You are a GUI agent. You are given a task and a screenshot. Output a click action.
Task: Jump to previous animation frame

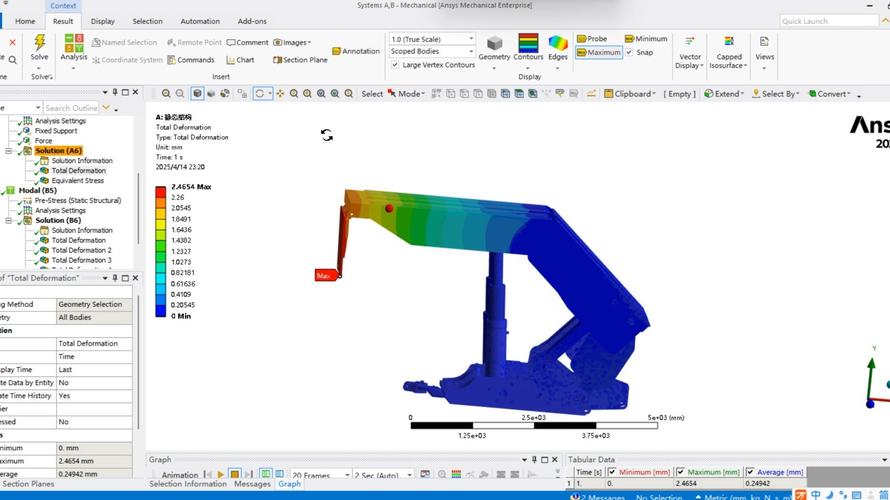pos(208,475)
